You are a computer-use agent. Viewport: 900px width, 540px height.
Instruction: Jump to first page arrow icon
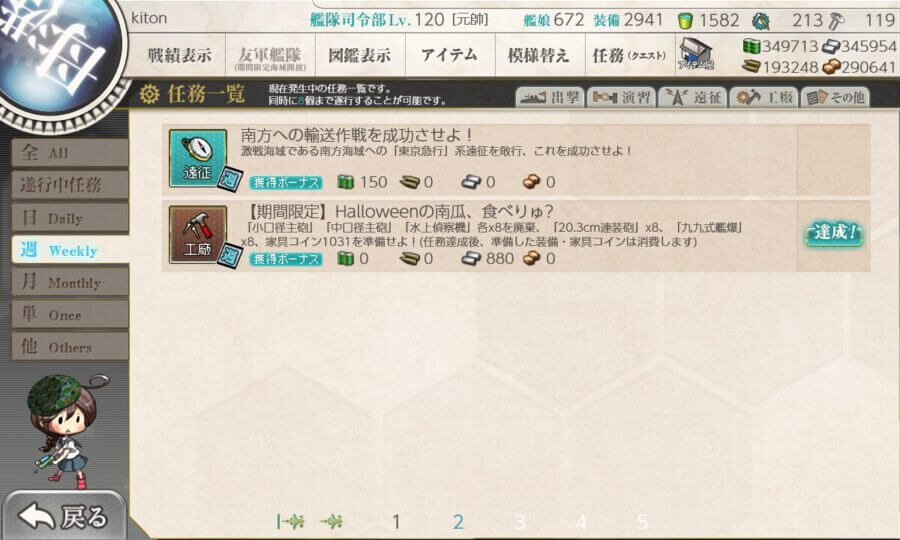290,521
